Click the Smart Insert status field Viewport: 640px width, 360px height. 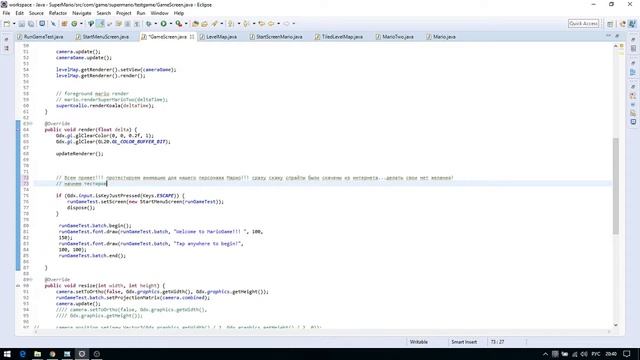pyautogui.click(x=464, y=342)
